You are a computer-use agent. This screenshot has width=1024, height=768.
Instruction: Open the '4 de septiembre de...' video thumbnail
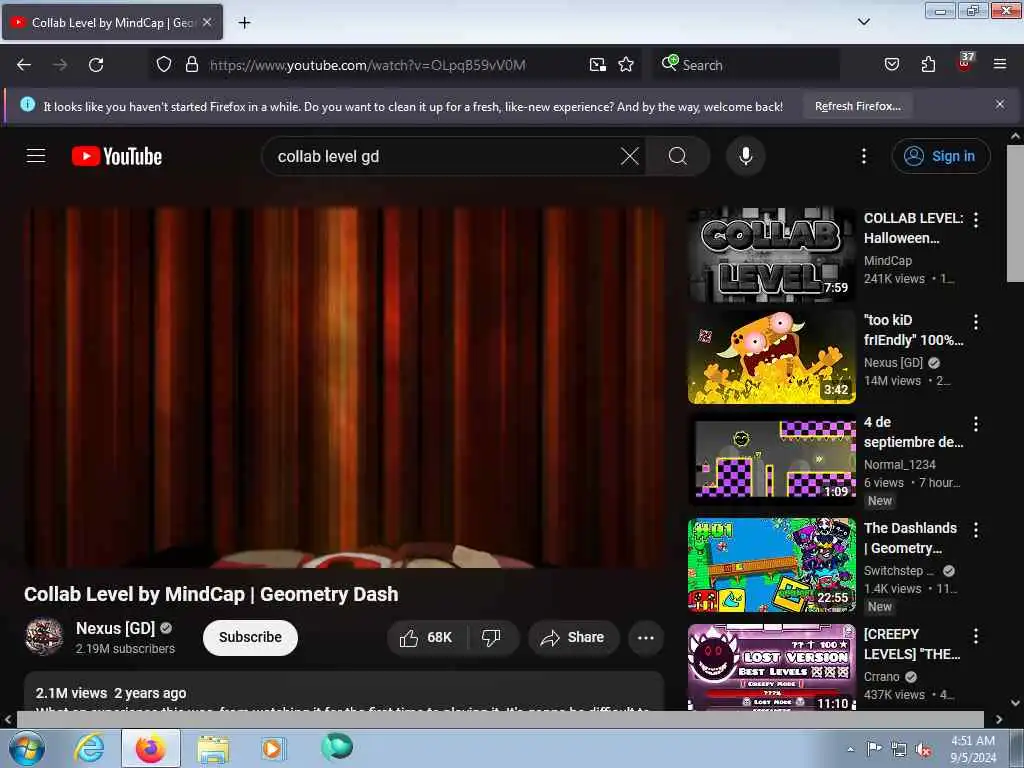tap(771, 459)
